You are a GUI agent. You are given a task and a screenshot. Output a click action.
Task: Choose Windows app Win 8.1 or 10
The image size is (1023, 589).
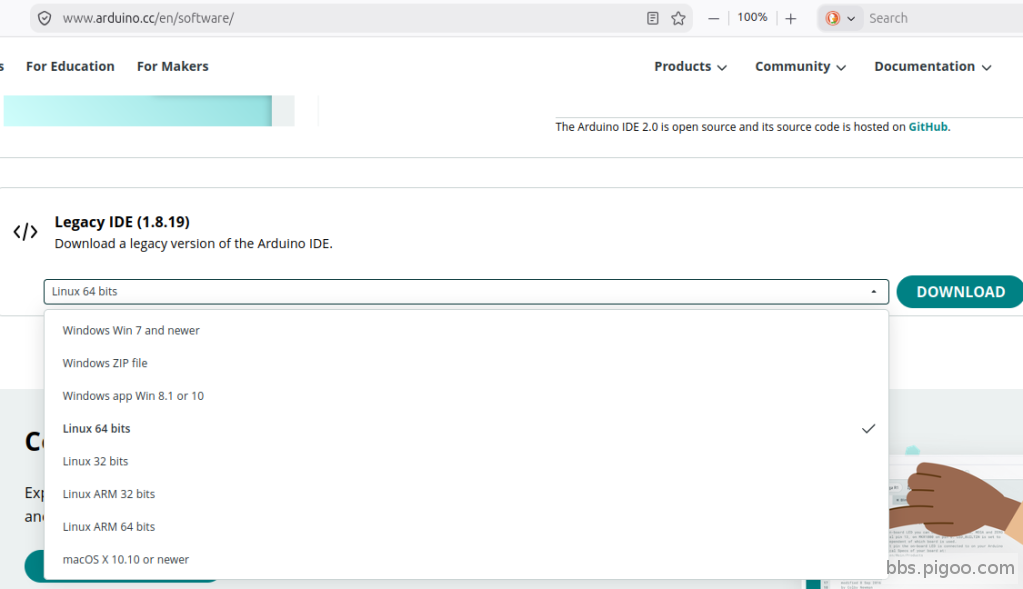pyautogui.click(x=466, y=396)
